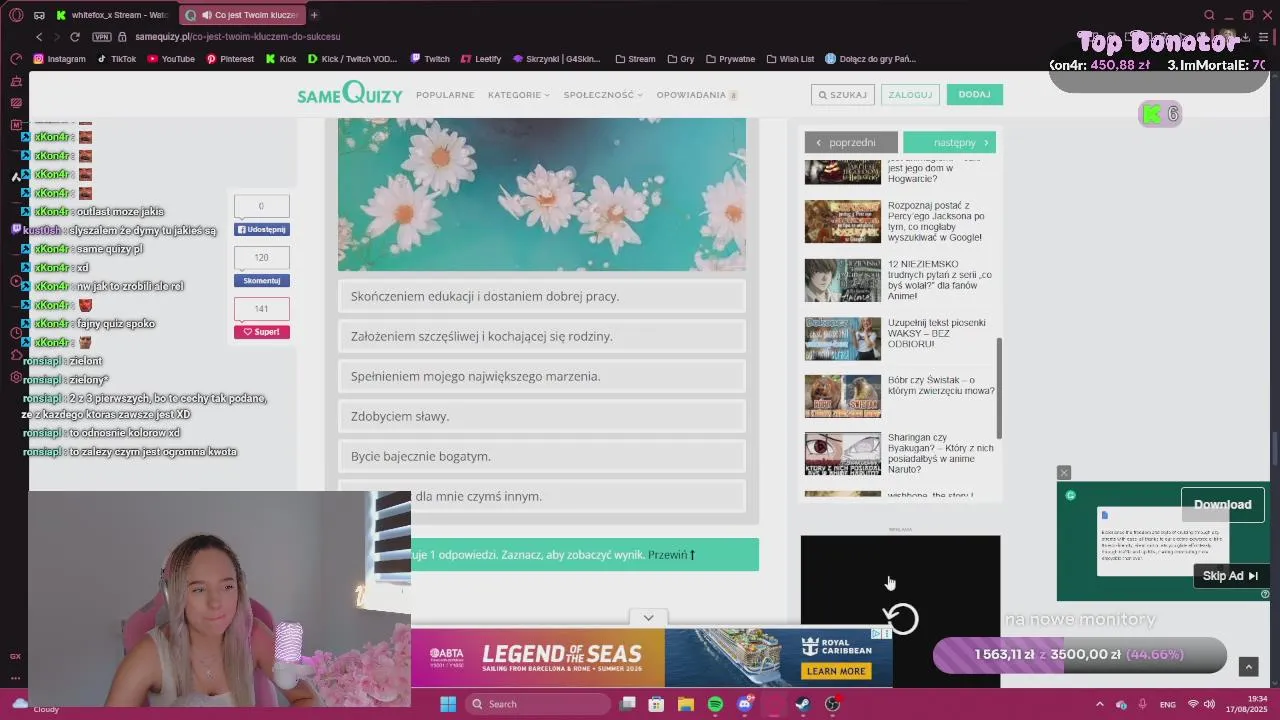Expand the Prywatne bookmarks folder

pos(730,59)
